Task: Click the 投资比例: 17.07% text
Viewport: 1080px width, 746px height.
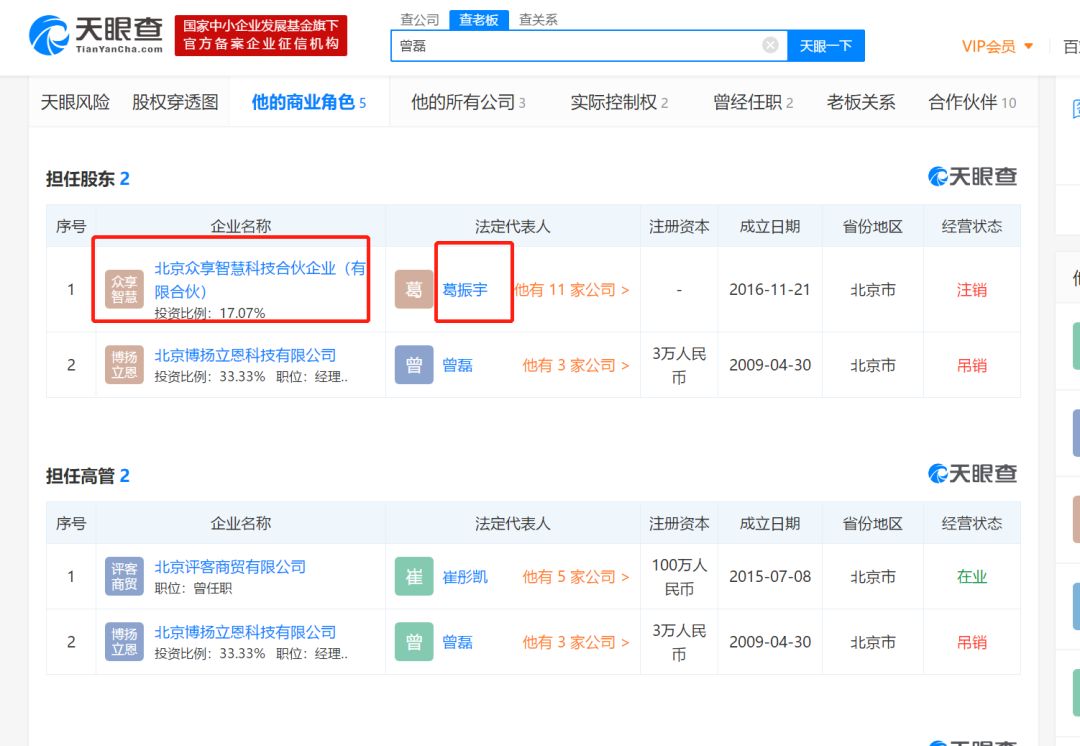Action: (209, 313)
